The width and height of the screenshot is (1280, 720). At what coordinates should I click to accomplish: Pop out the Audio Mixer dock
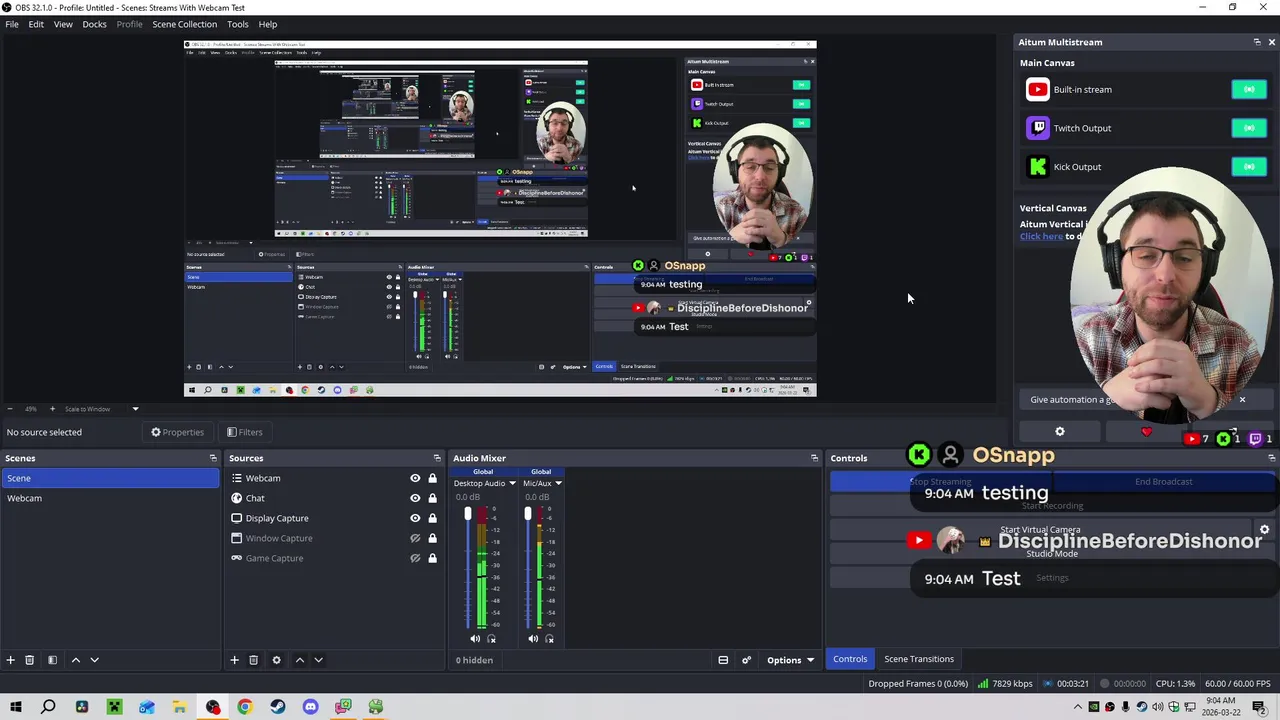814,458
